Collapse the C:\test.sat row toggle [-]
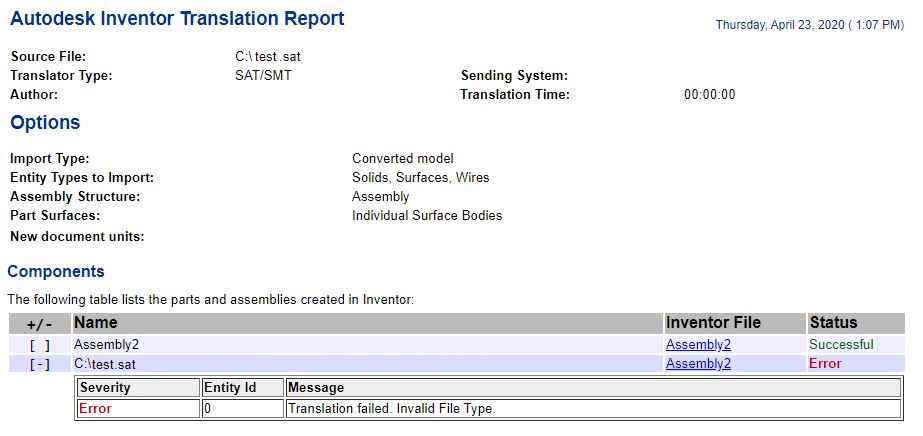923x436 pixels. point(39,364)
